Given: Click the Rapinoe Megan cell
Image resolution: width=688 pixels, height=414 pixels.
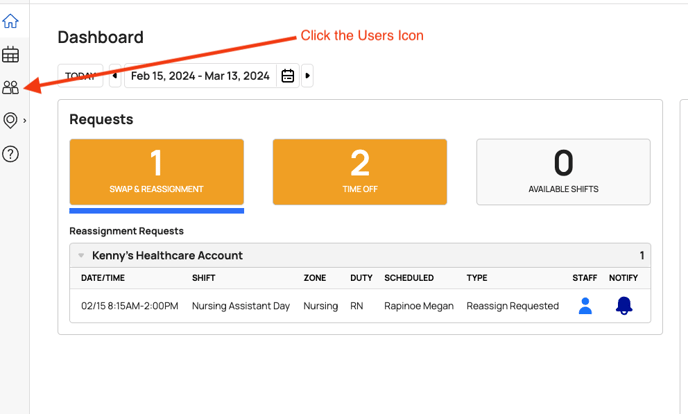Looking at the screenshot, I should pos(419,306).
